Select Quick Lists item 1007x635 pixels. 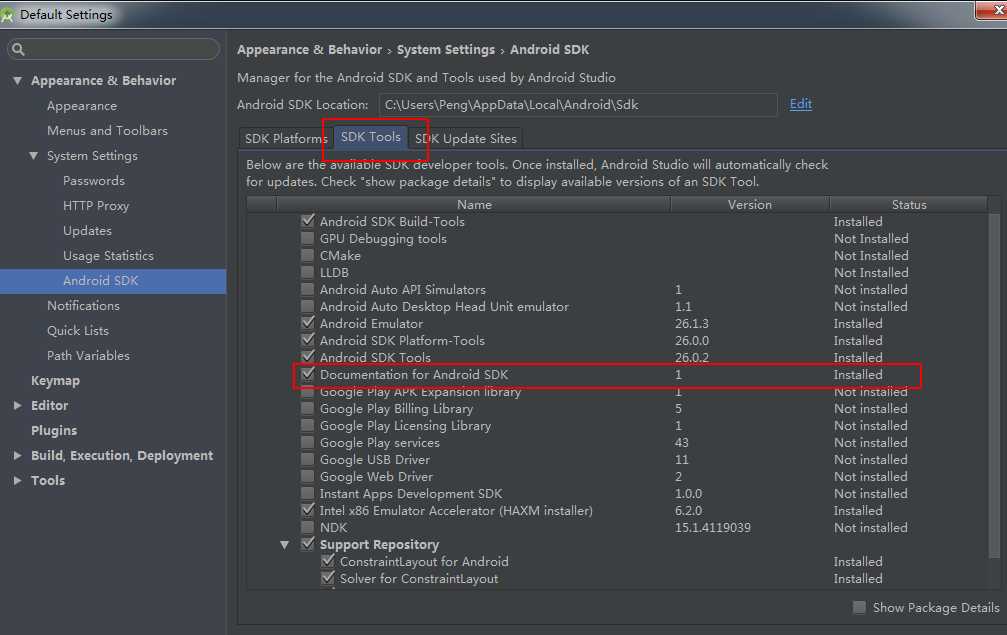pyautogui.click(x=78, y=331)
